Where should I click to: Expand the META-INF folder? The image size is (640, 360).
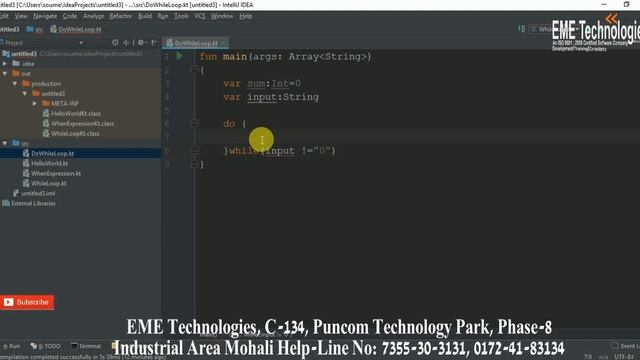point(35,104)
